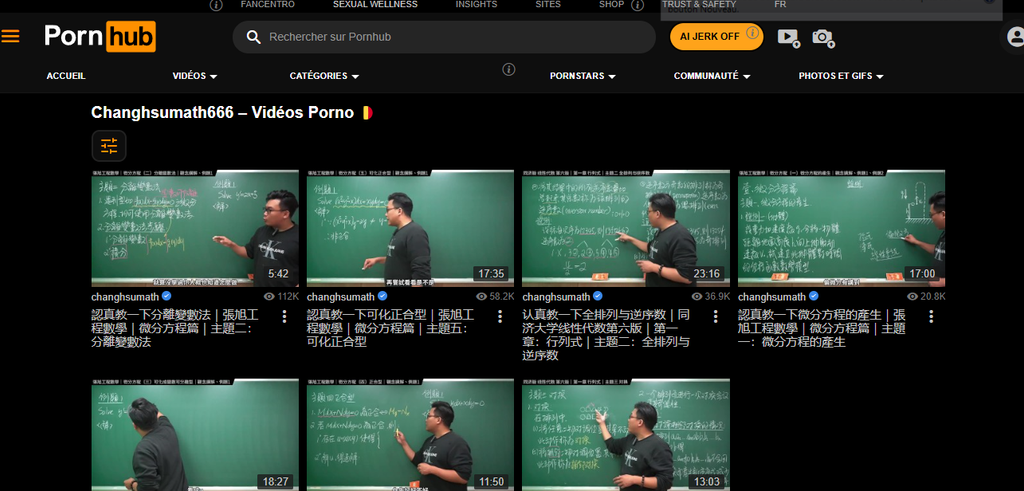Click eye views icon showing 58.2K

point(482,296)
